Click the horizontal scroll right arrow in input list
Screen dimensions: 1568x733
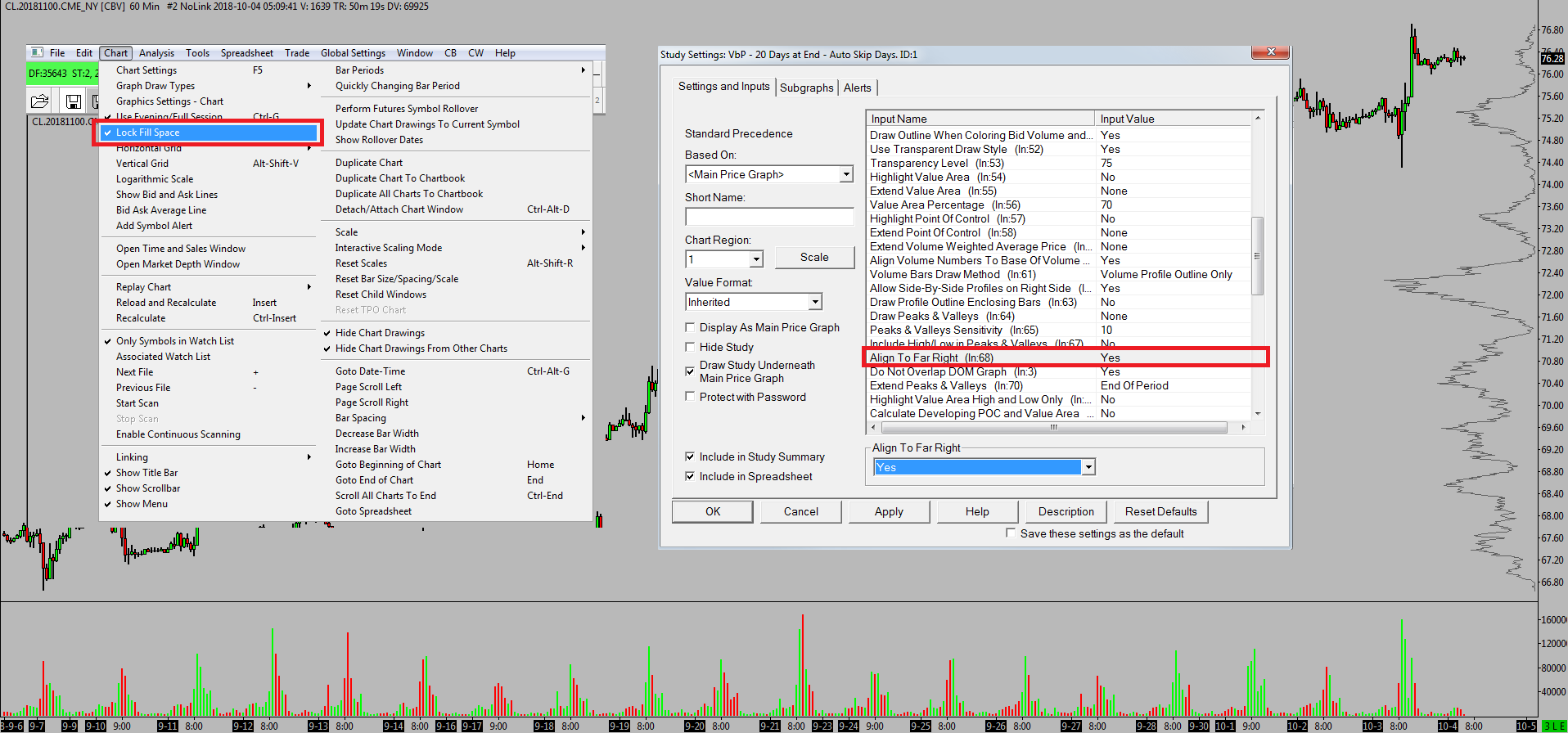[x=1243, y=427]
